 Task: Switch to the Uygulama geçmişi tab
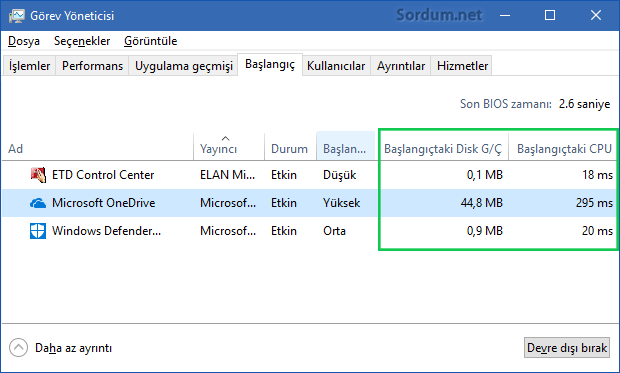coord(184,66)
